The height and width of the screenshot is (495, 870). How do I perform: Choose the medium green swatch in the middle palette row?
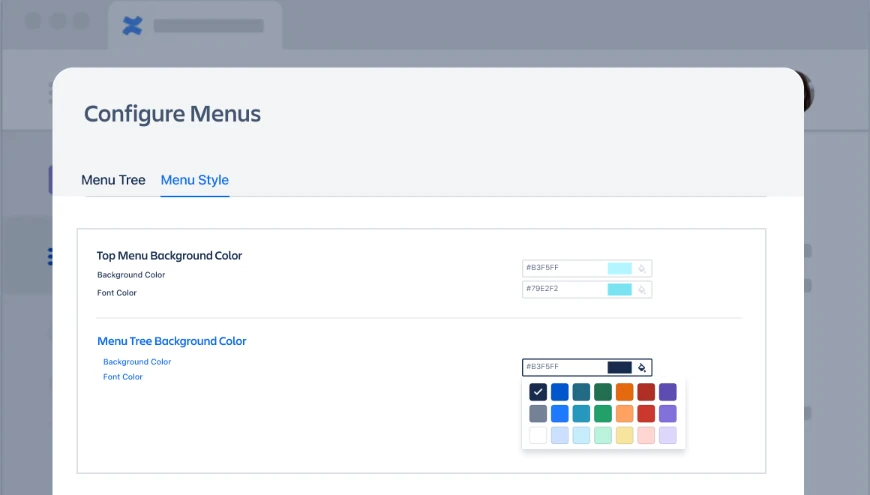click(x=603, y=413)
